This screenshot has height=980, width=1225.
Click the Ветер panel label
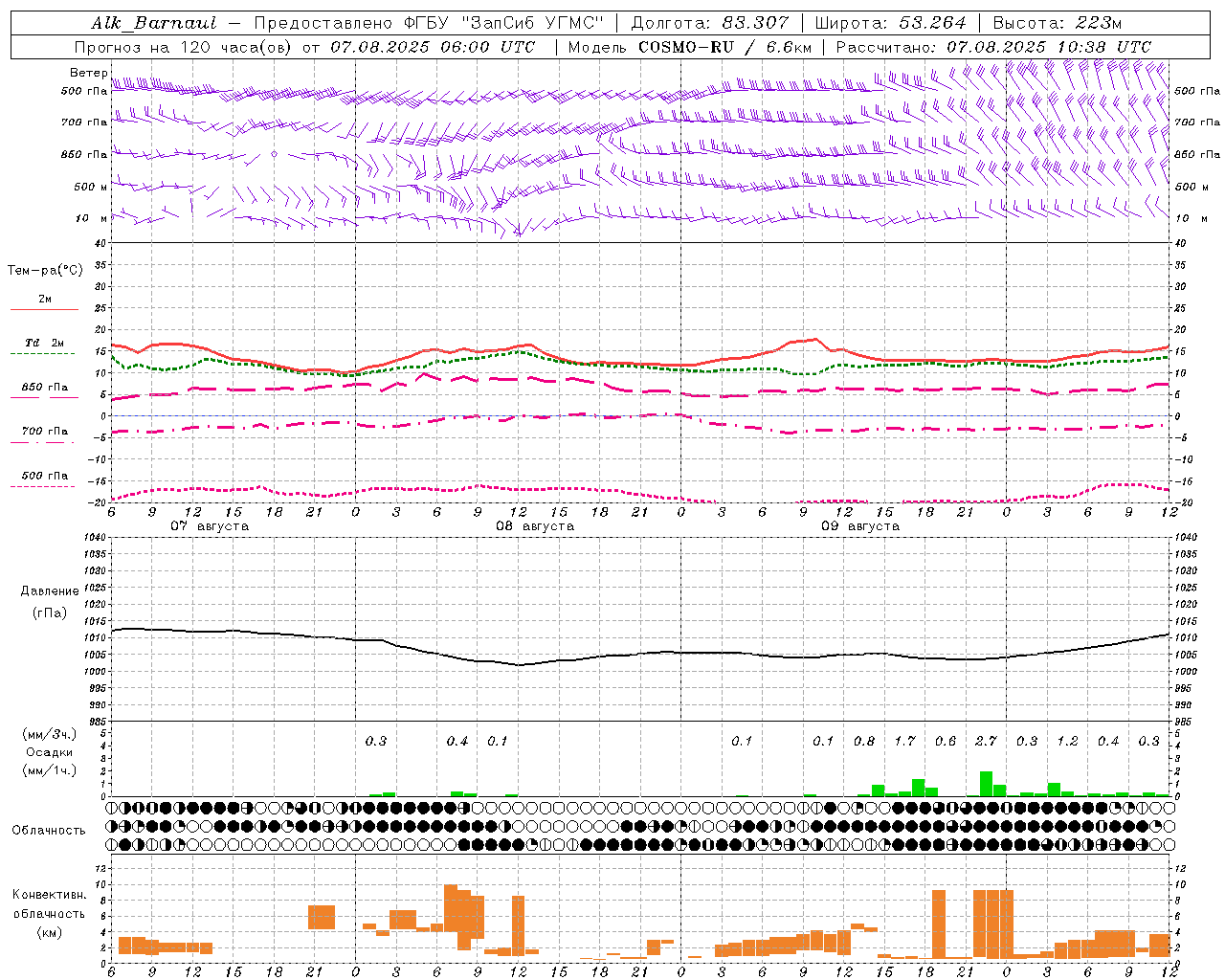pos(88,73)
